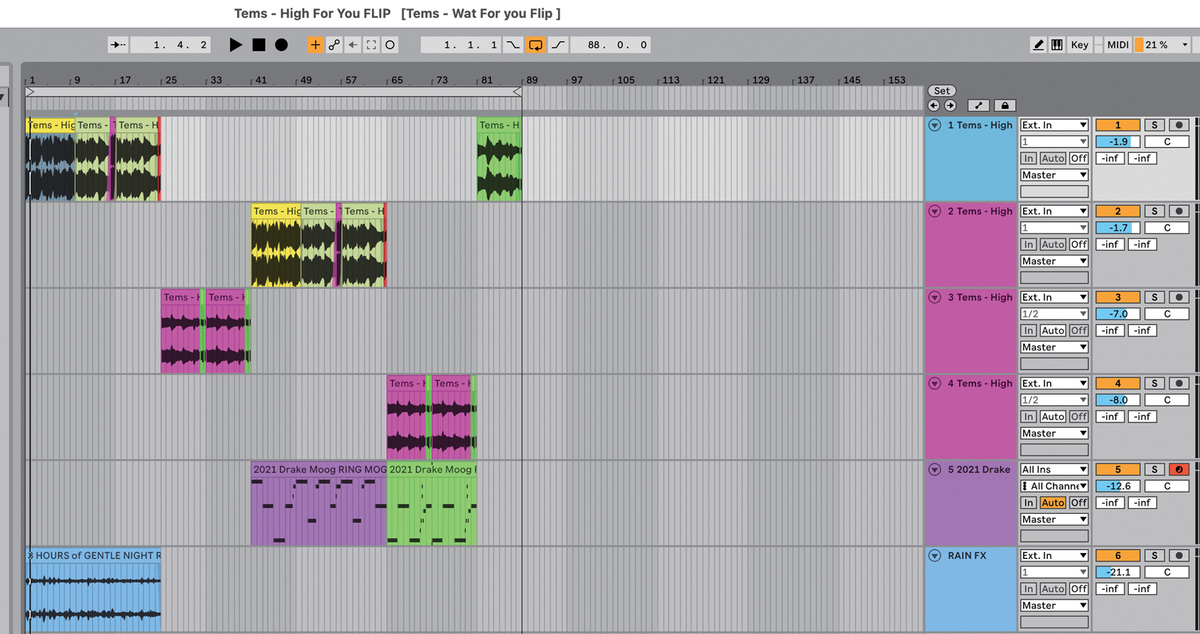Image resolution: width=1200 pixels, height=634 pixels.
Task: Click bar 89 in the beat-time ruler
Action: (532, 80)
